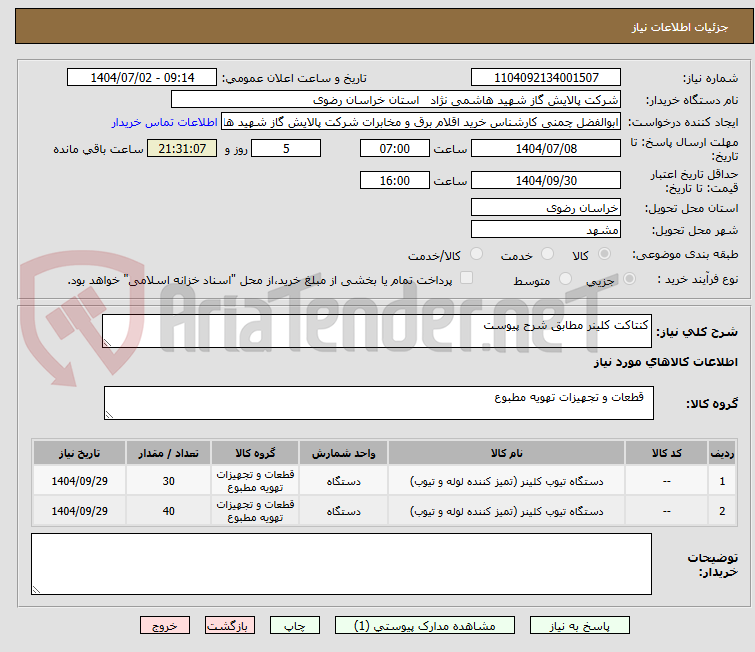Click the validity time field 16:00
This screenshot has height=652, width=755.
click(x=394, y=181)
